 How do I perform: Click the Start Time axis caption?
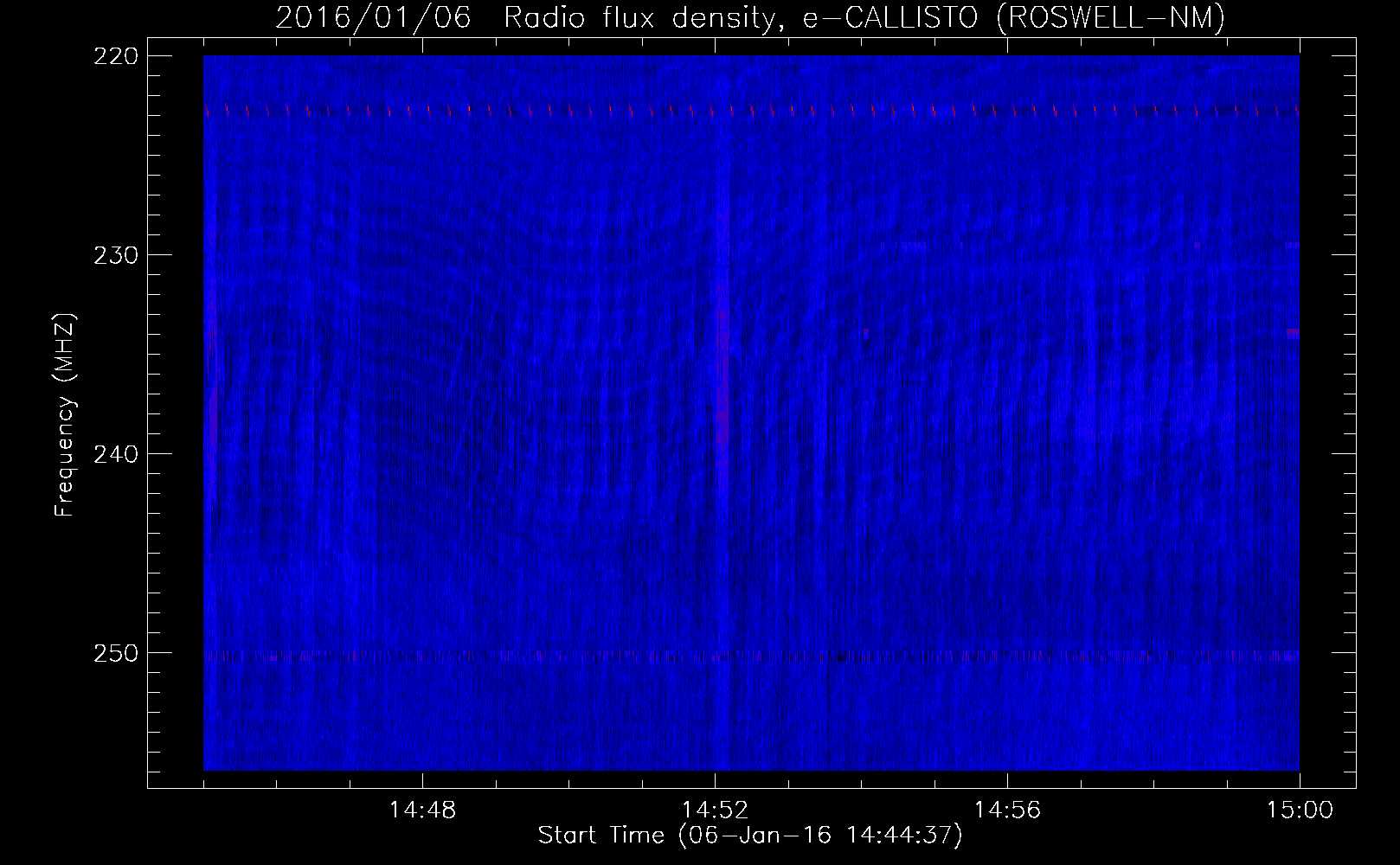(x=750, y=836)
